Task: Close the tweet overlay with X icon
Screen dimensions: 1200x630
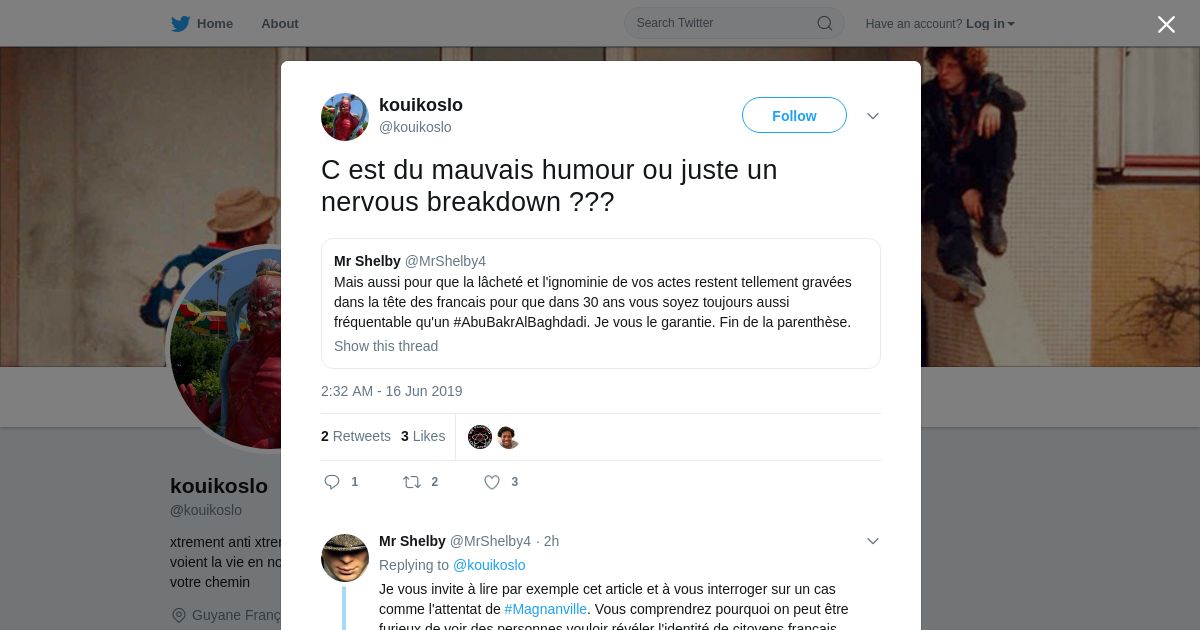Action: pyautogui.click(x=1166, y=24)
